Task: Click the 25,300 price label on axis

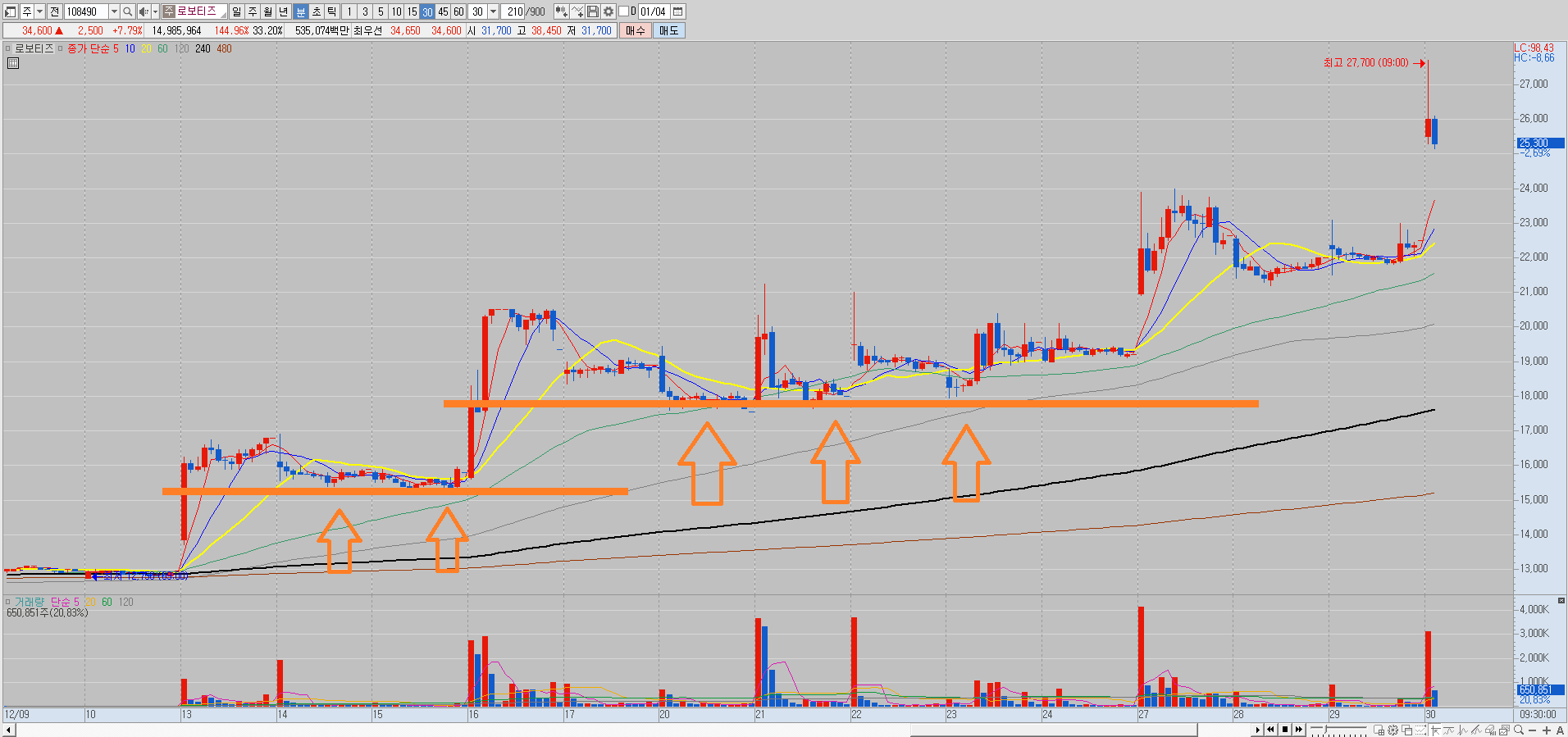Action: pyautogui.click(x=1539, y=143)
